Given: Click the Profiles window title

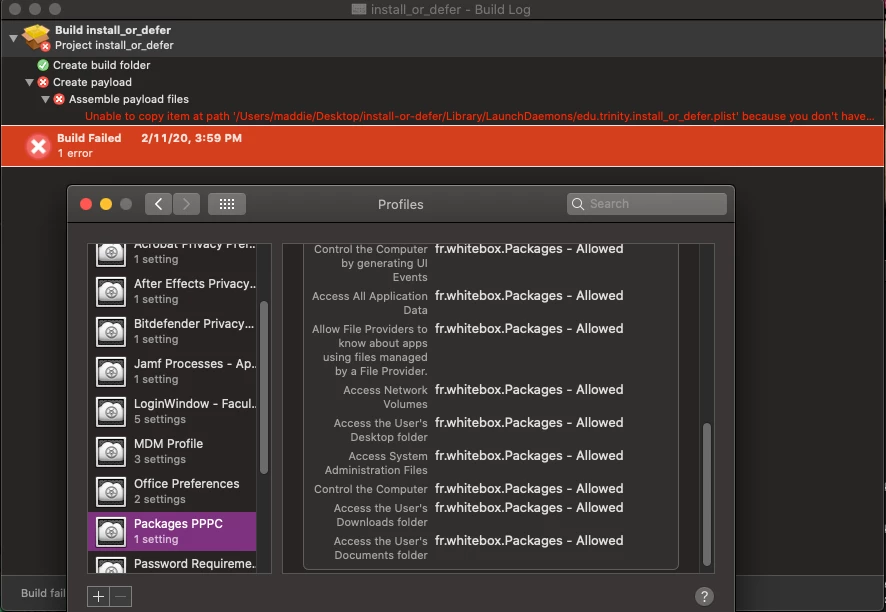Looking at the screenshot, I should (401, 205).
